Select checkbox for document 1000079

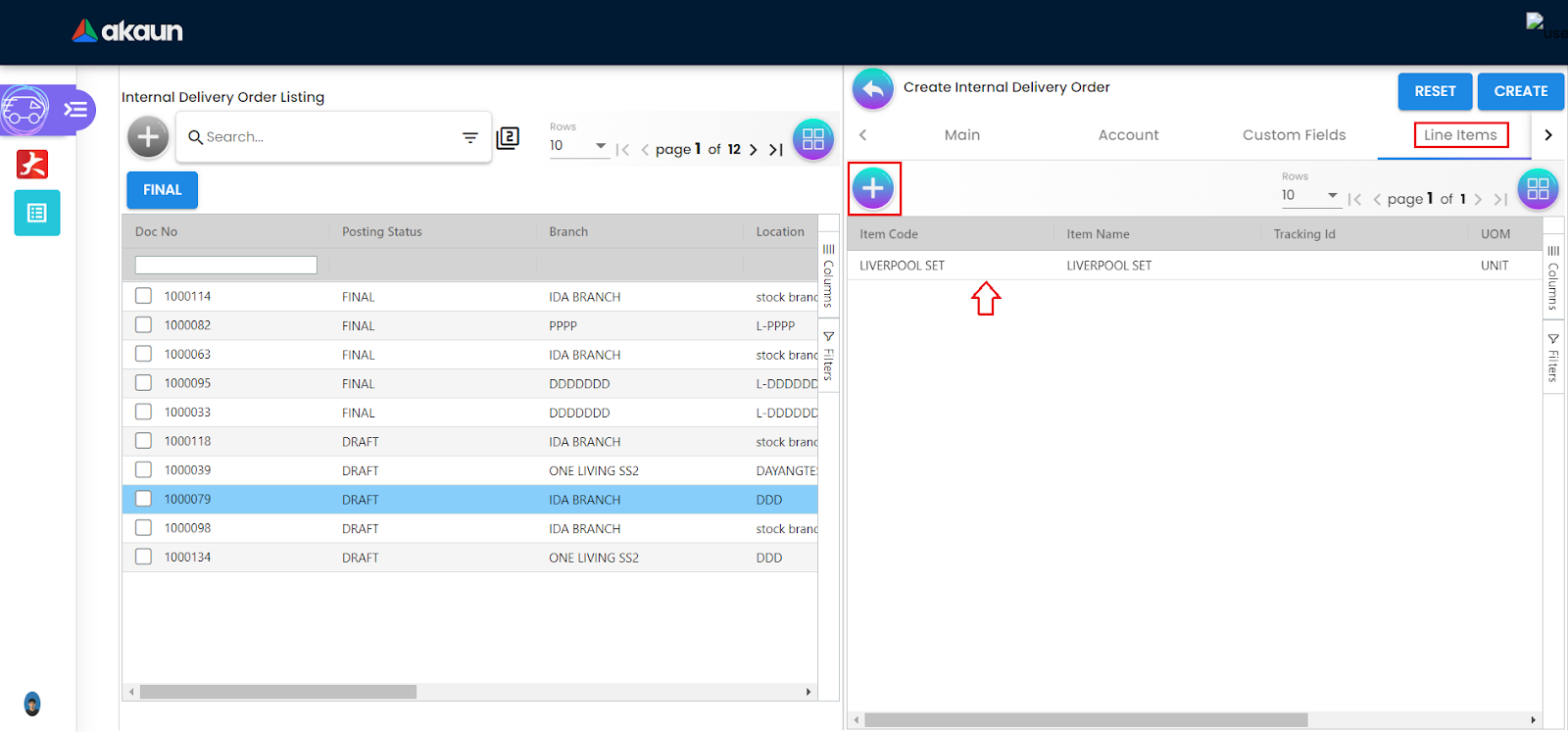coord(144,499)
